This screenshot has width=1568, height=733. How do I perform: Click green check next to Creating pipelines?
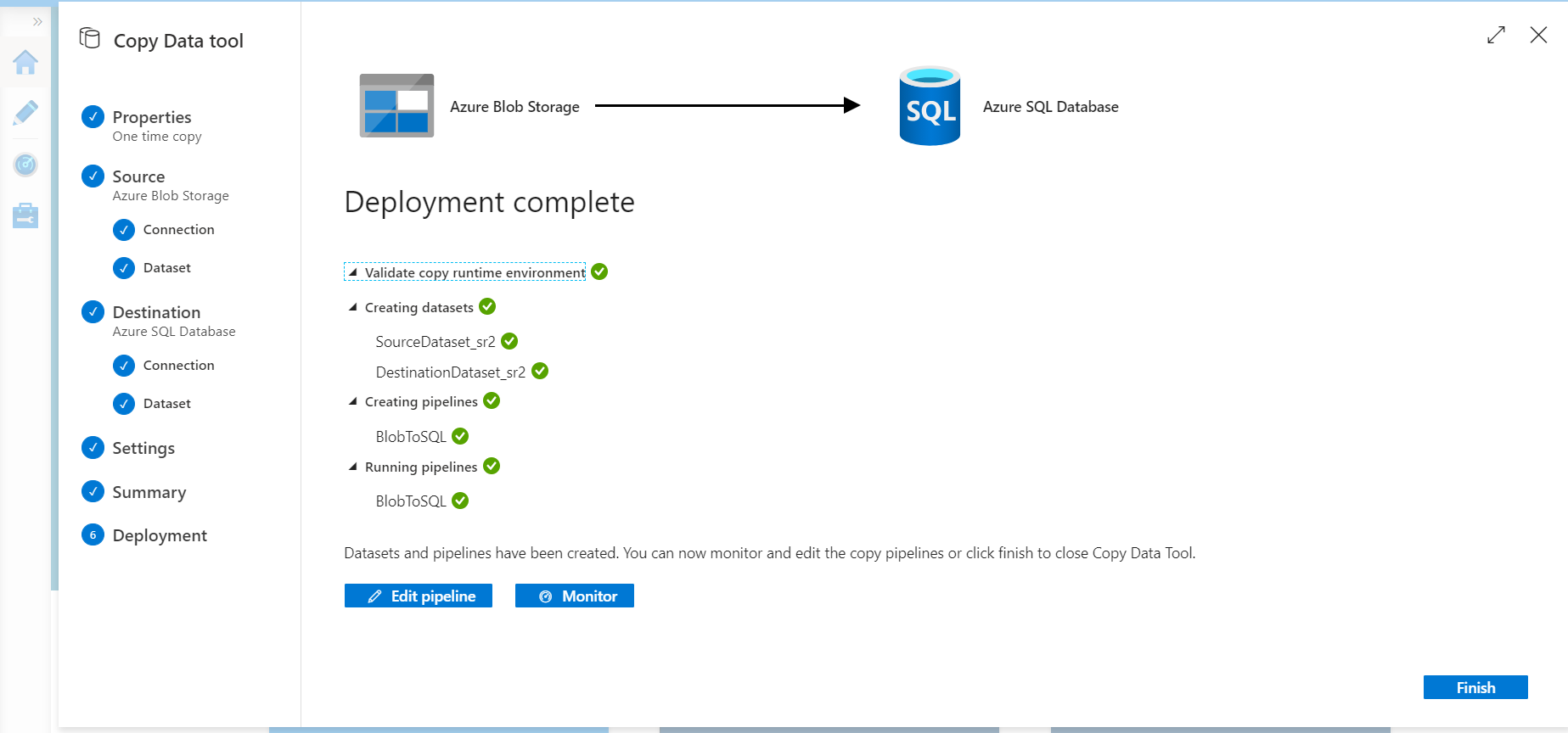click(x=492, y=400)
